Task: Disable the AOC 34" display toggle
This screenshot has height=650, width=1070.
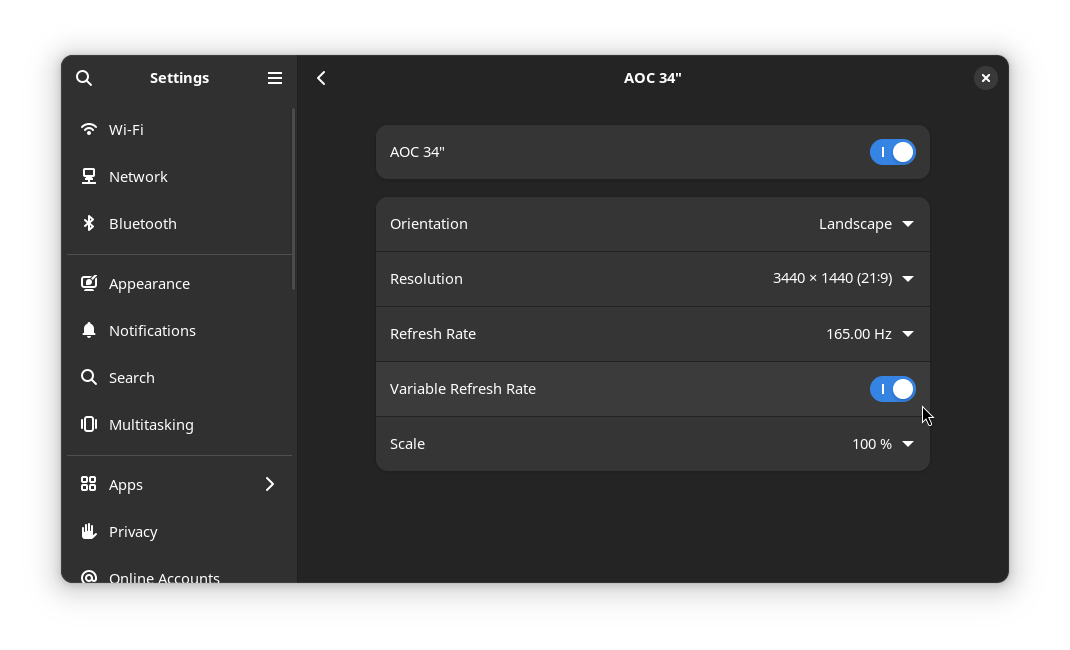Action: click(892, 152)
